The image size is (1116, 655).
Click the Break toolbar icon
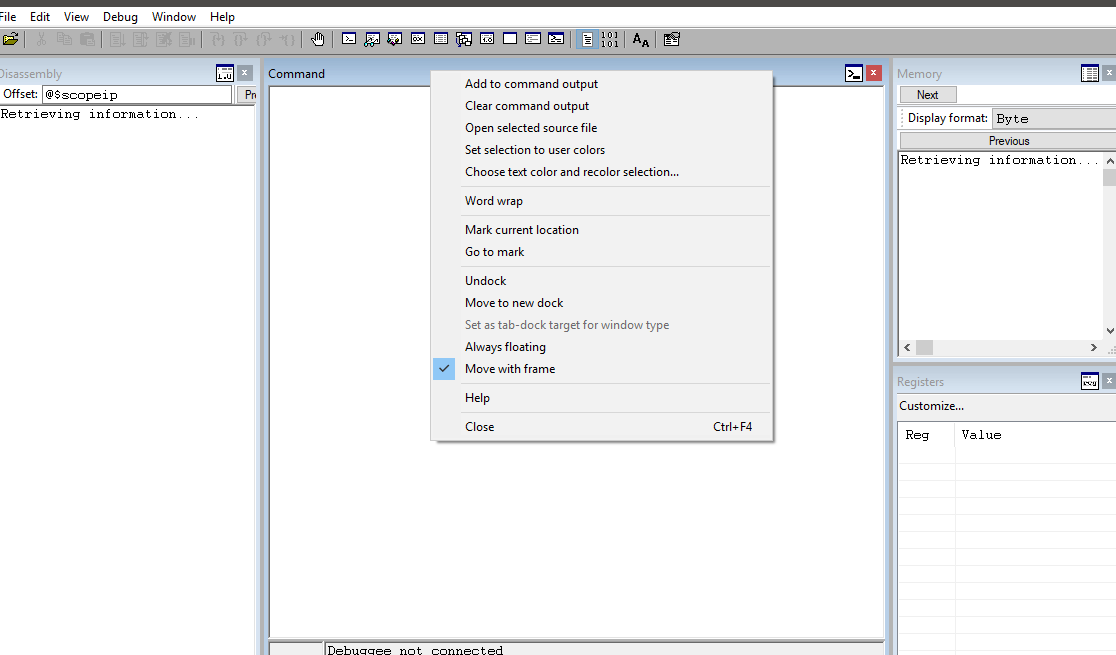coord(186,39)
